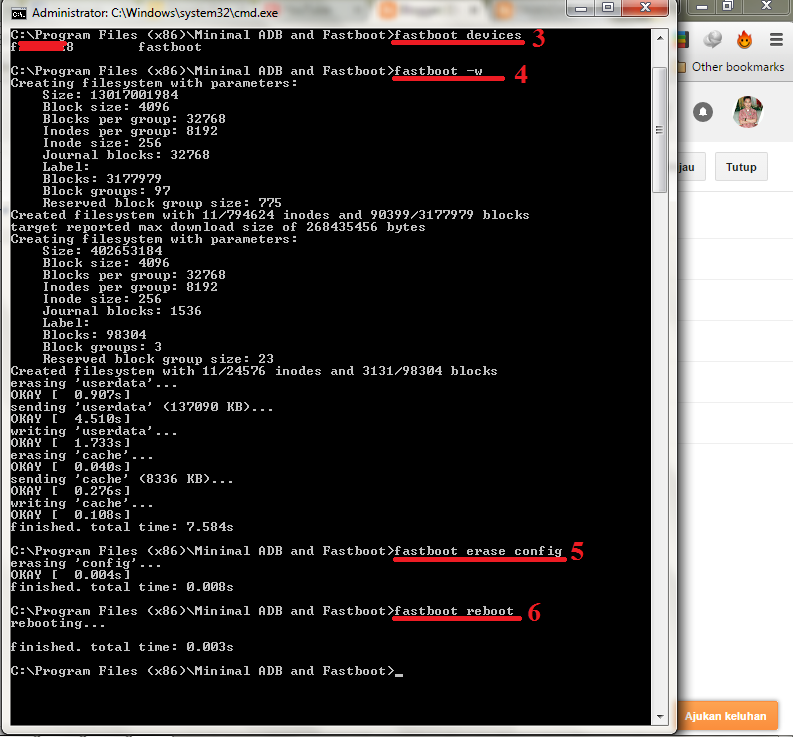Image resolution: width=793 pixels, height=737 pixels.
Task: Click the notification bell icon in browser
Action: (x=702, y=112)
